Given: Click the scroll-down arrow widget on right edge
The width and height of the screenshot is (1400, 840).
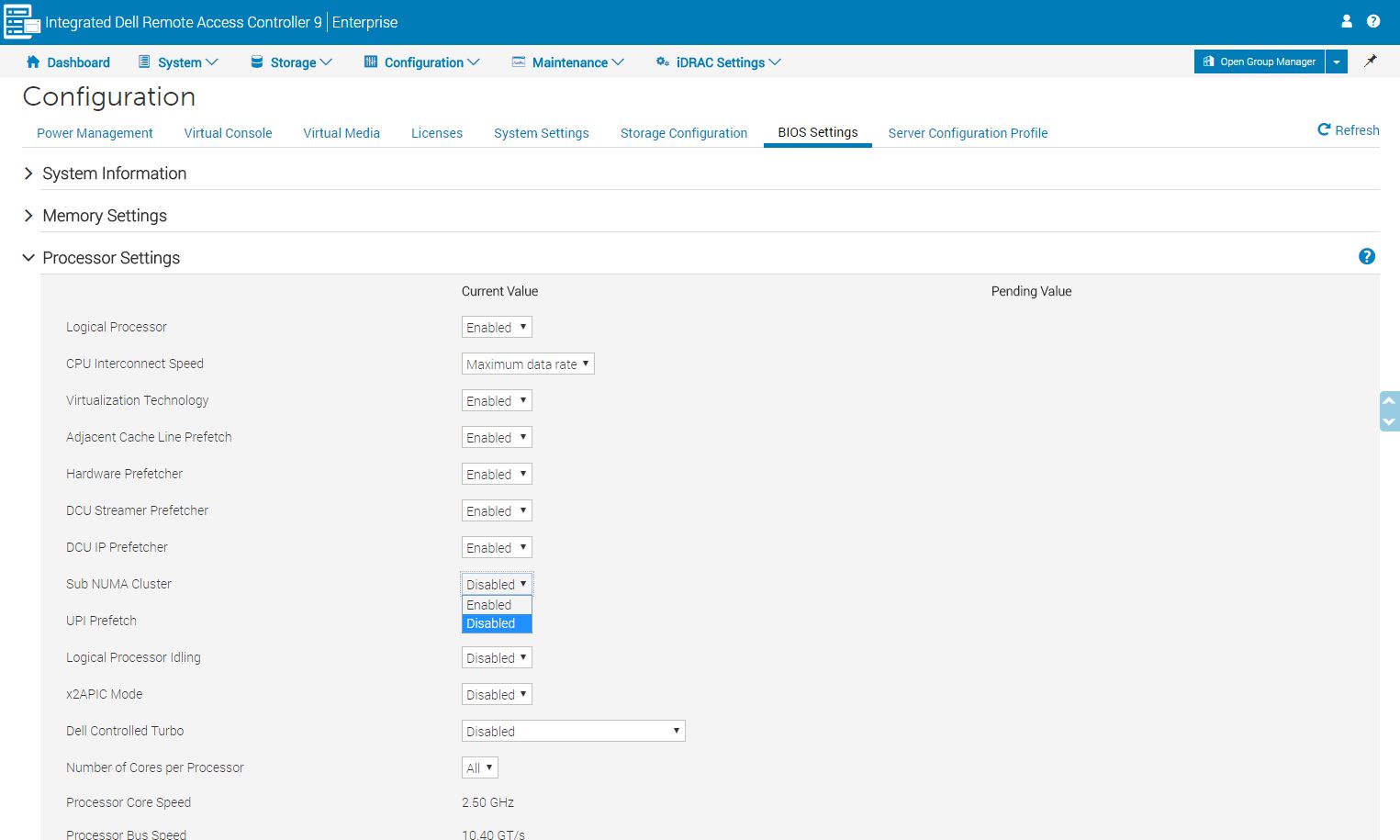Looking at the screenshot, I should click(x=1389, y=421).
